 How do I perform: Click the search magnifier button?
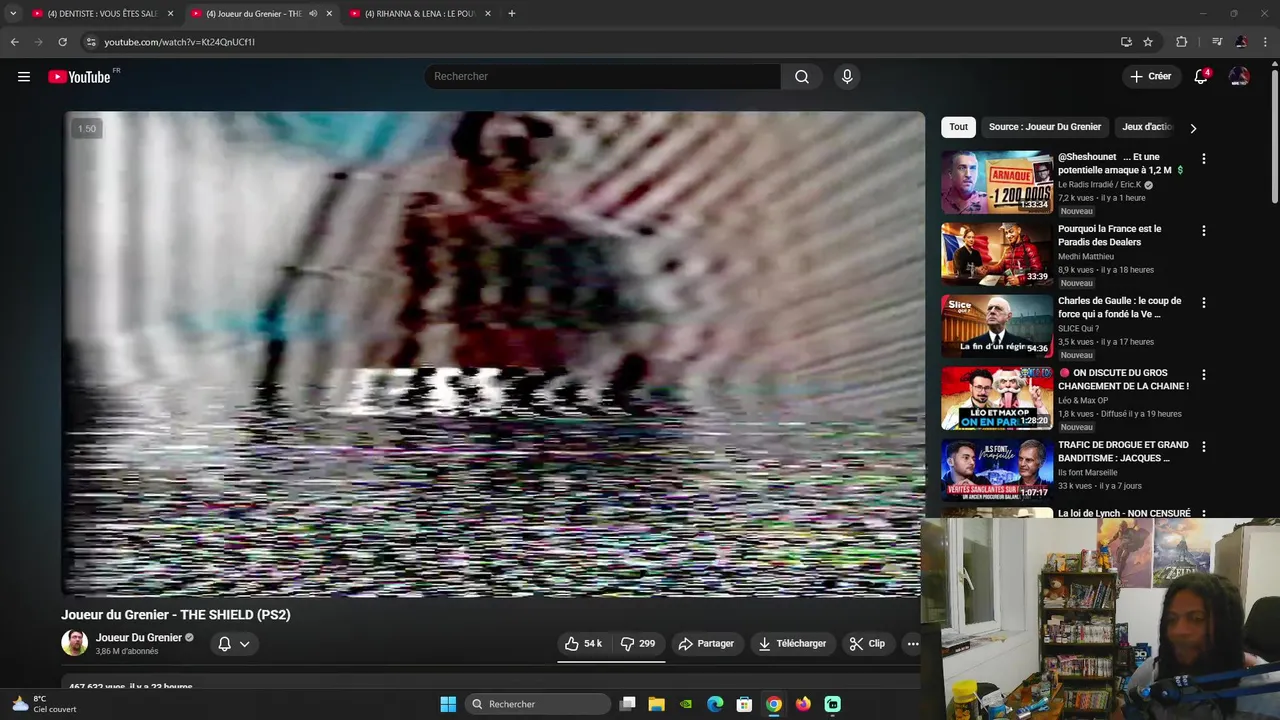coord(802,77)
